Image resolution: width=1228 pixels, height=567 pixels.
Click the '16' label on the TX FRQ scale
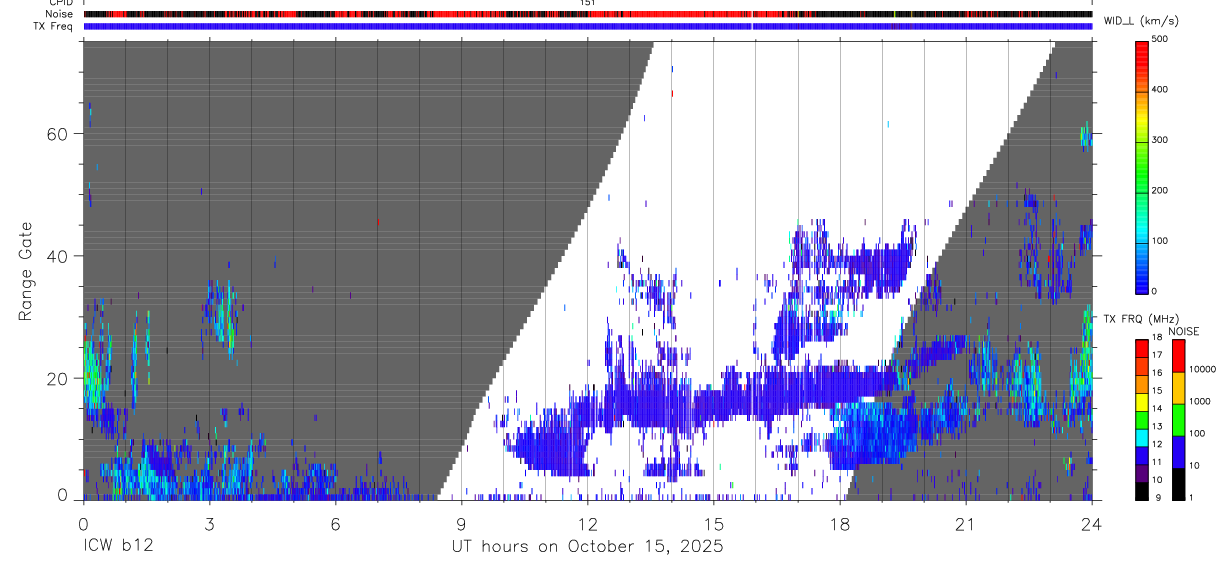tap(1158, 372)
